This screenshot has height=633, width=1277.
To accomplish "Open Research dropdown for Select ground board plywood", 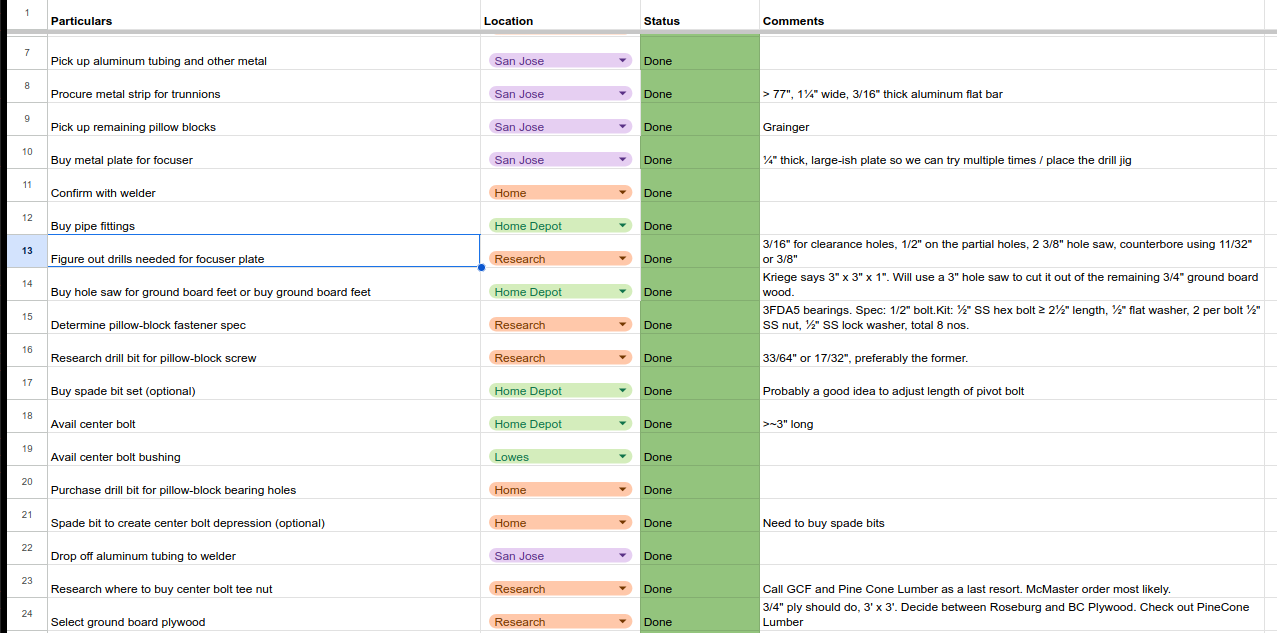I will (623, 622).
